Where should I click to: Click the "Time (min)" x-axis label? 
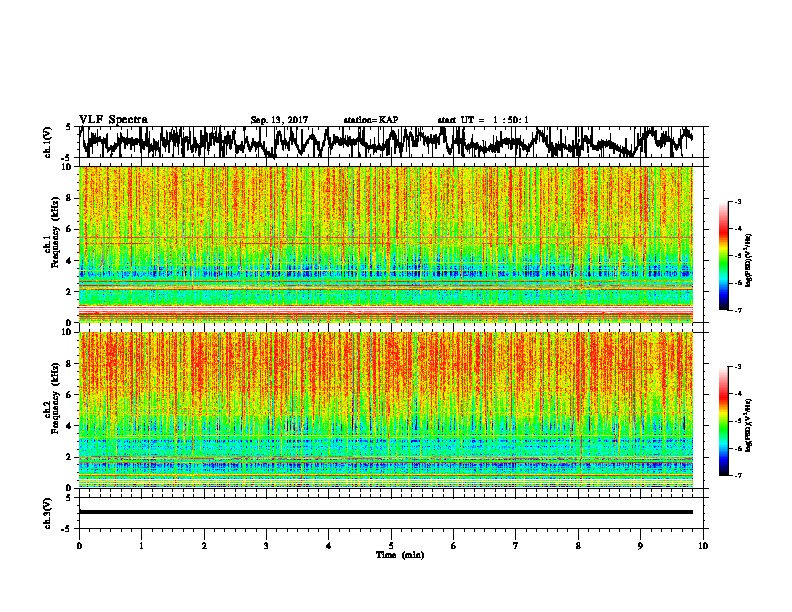click(400, 555)
